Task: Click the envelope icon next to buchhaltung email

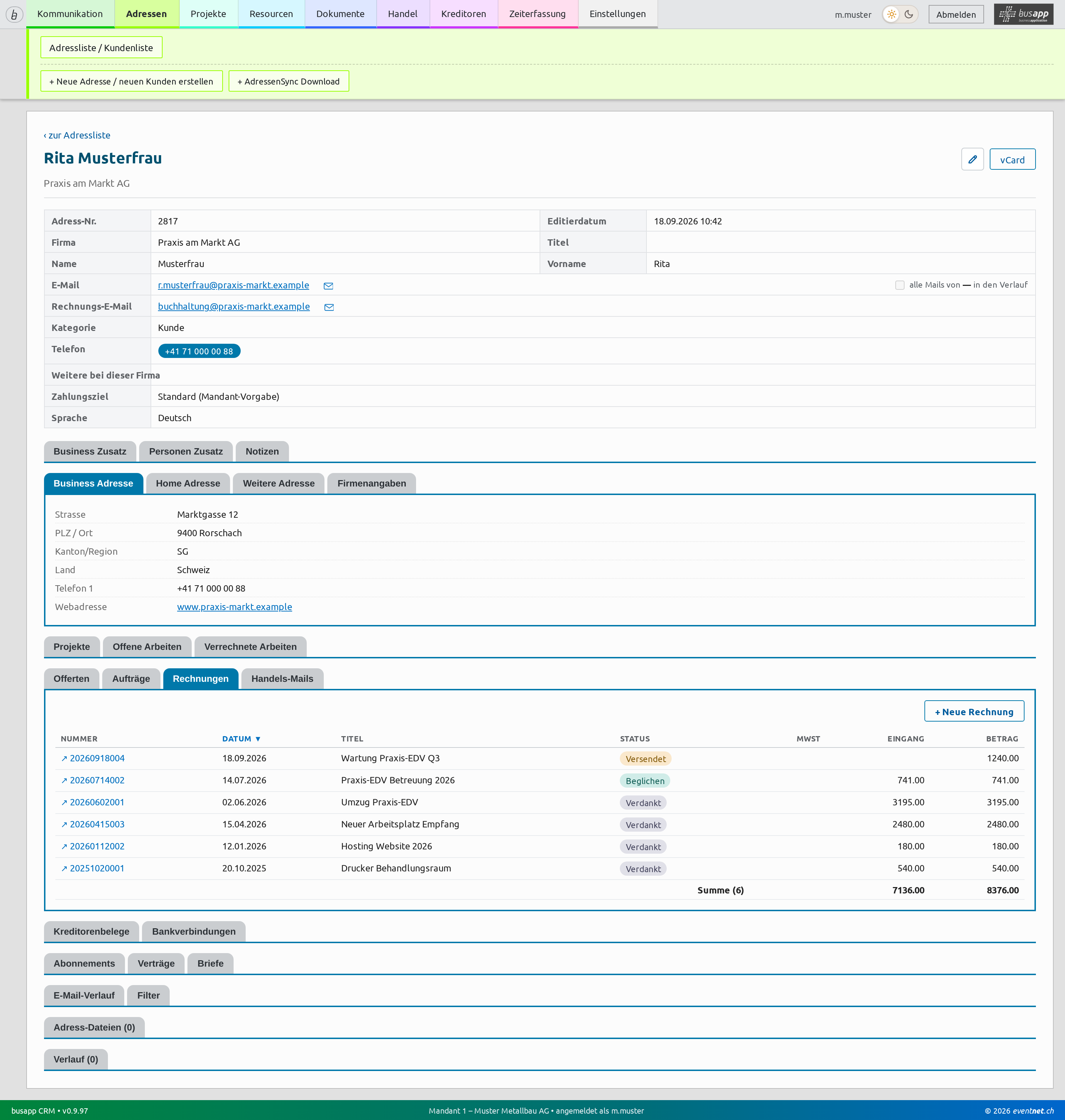Action: tap(329, 307)
